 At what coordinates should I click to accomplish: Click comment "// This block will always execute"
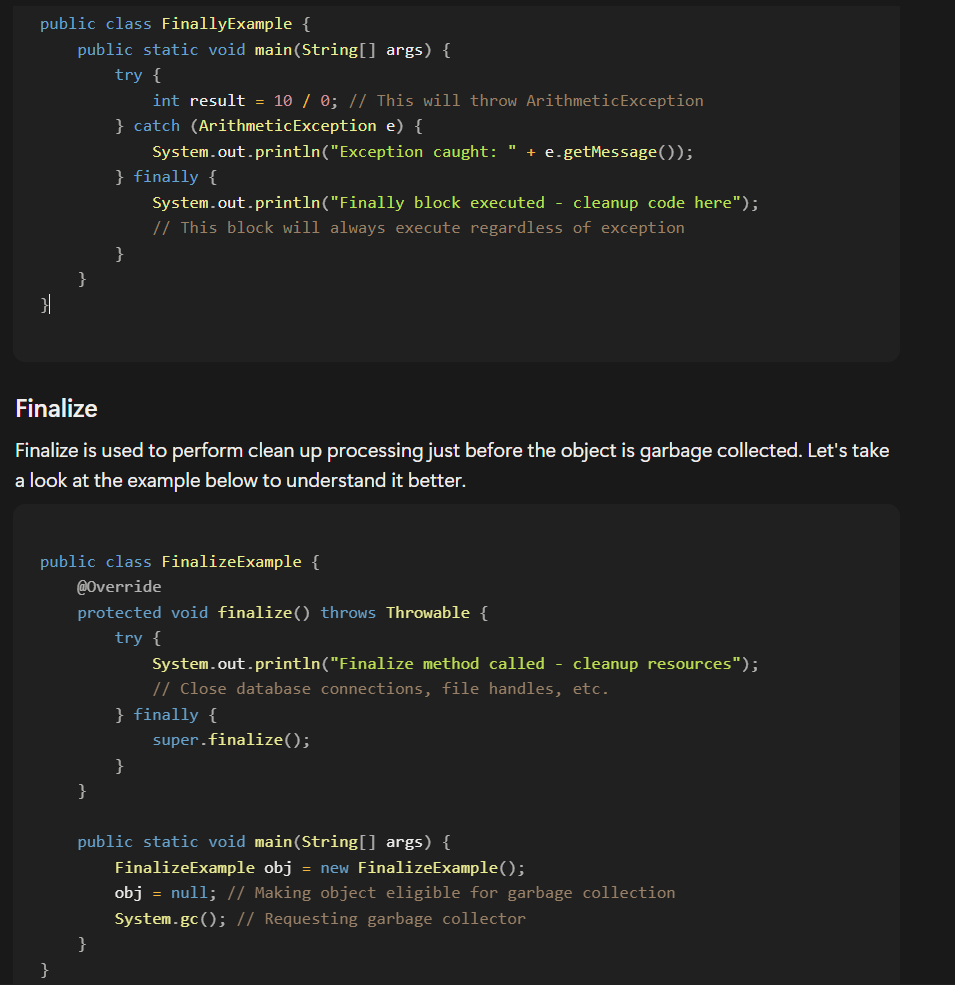(x=418, y=228)
